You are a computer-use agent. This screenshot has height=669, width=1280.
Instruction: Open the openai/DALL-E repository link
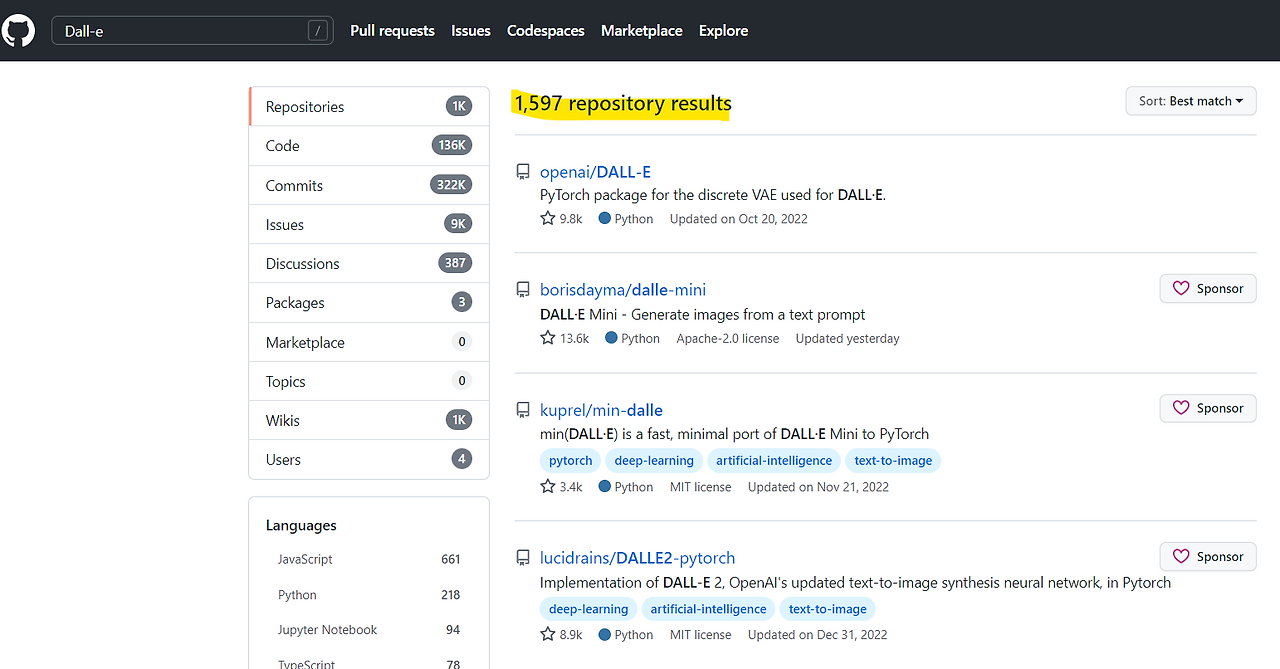(595, 172)
